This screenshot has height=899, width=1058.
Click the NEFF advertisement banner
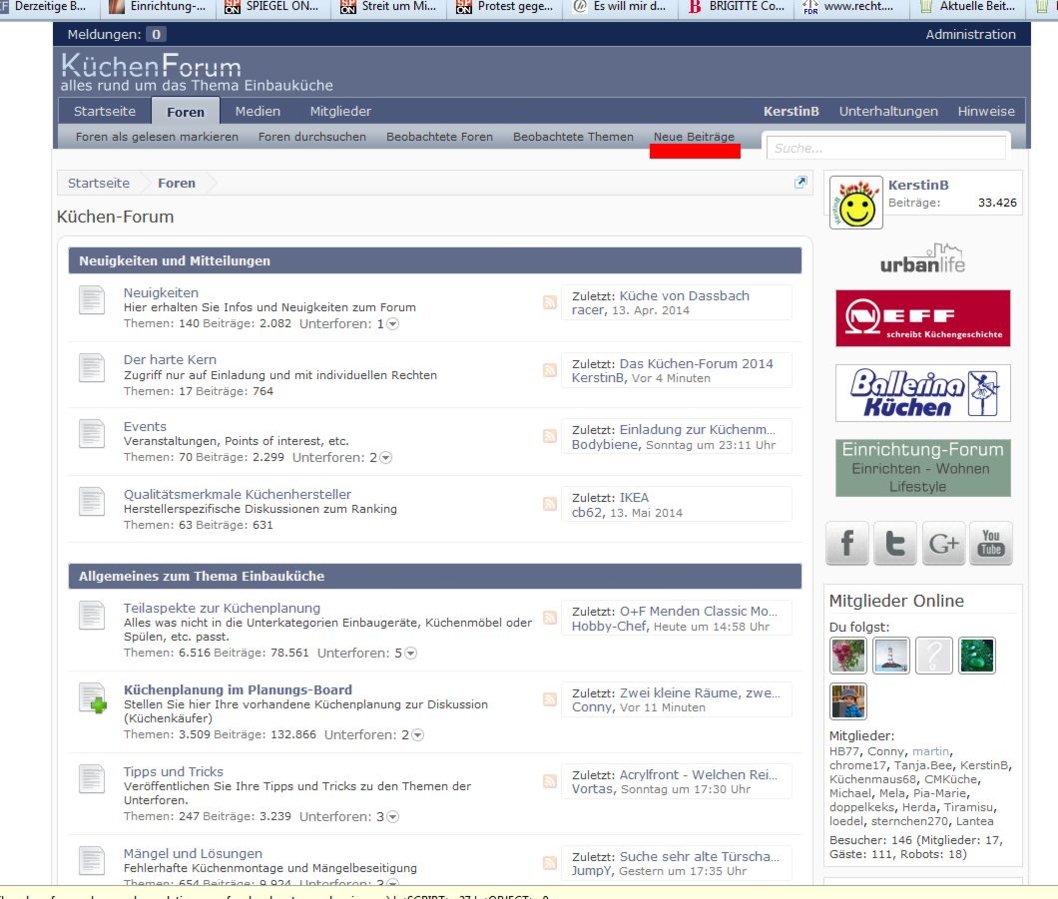tap(923, 318)
